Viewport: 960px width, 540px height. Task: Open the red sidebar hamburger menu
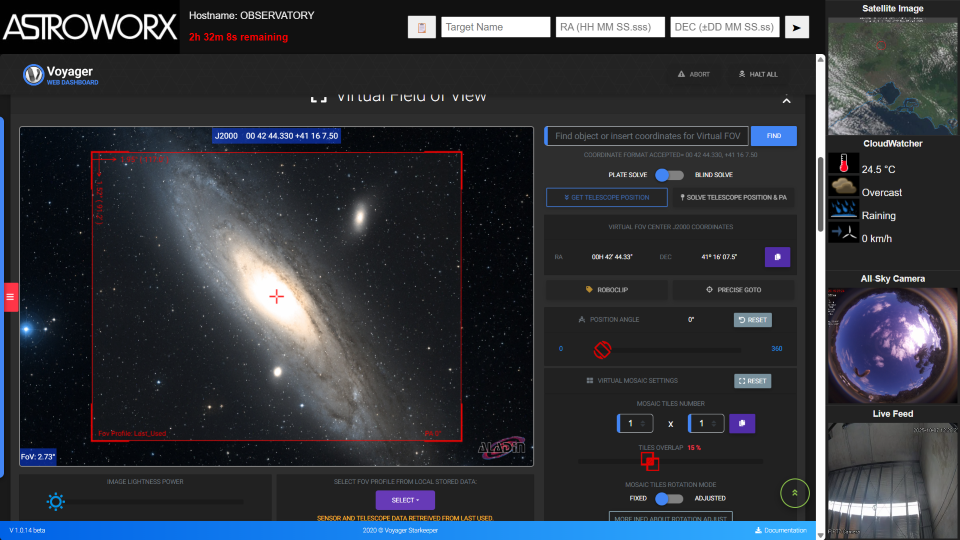(x=11, y=297)
